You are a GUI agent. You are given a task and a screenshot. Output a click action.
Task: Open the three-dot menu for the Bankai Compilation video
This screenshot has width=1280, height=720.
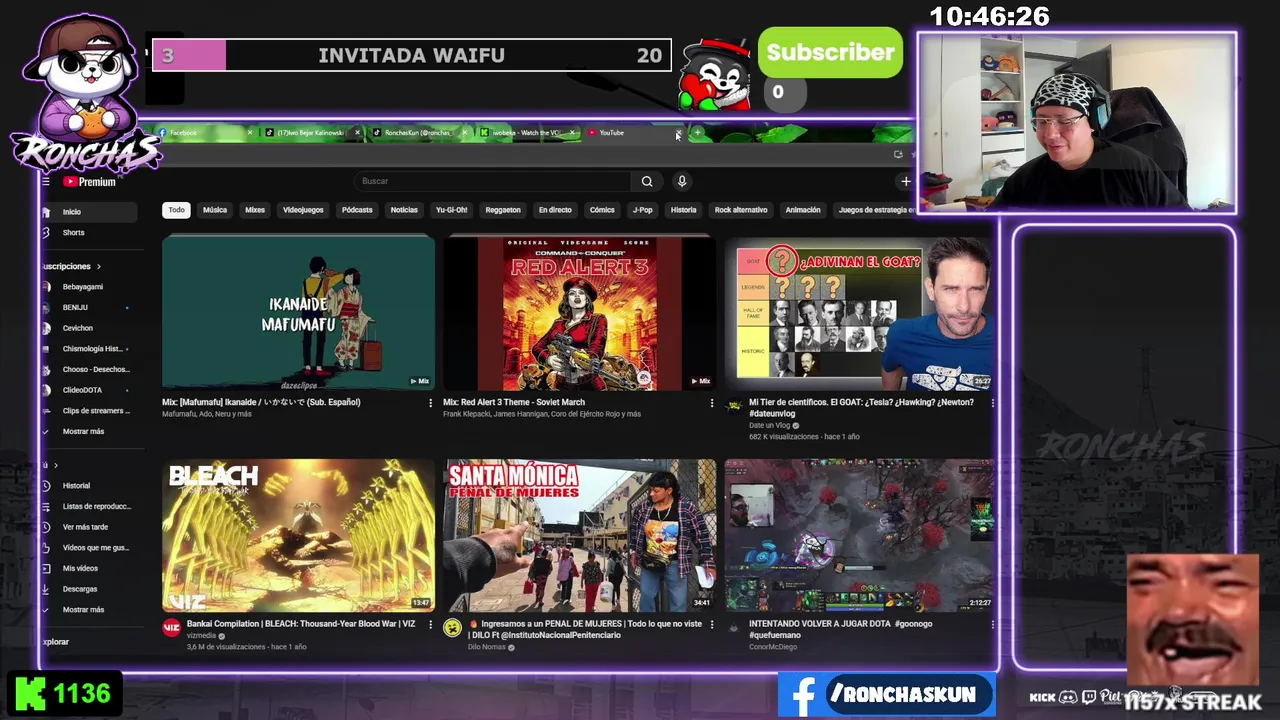click(431, 624)
